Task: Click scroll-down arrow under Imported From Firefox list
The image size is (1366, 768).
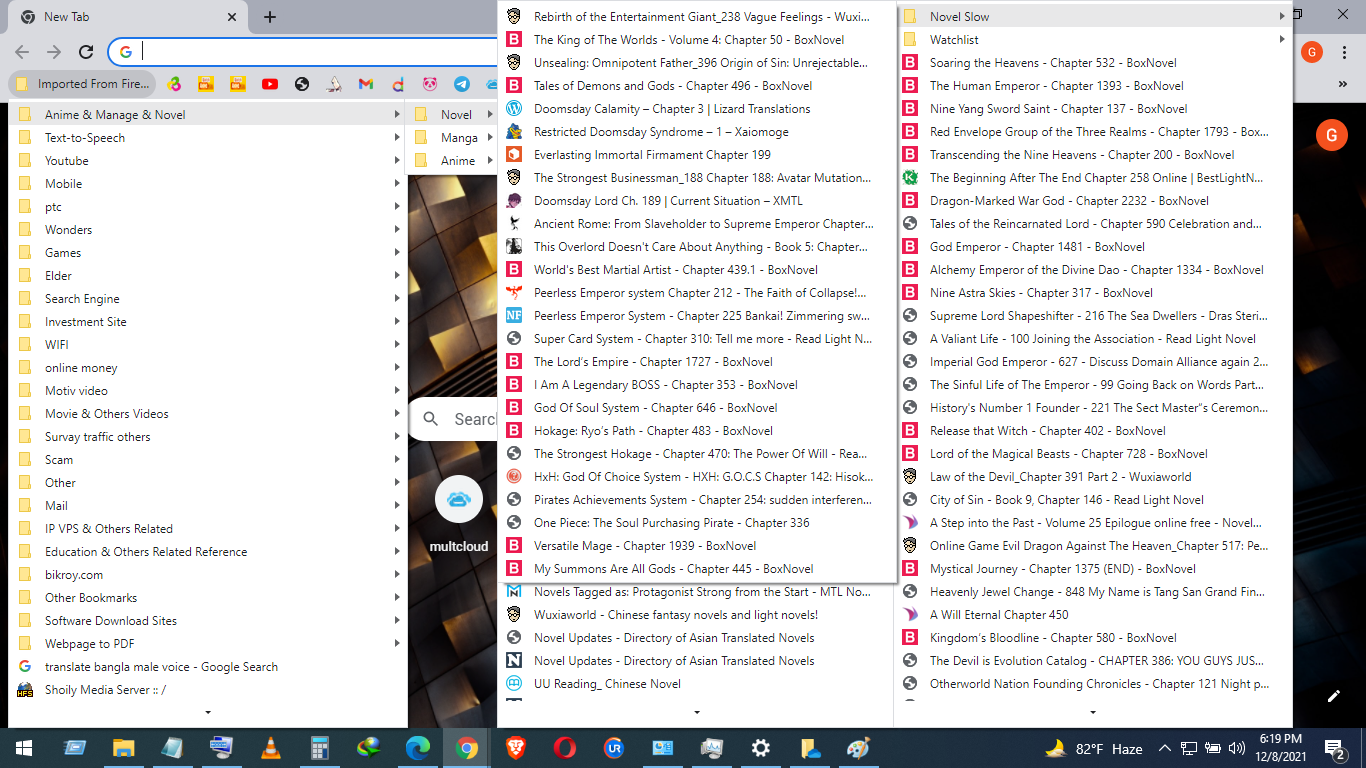Action: click(208, 713)
